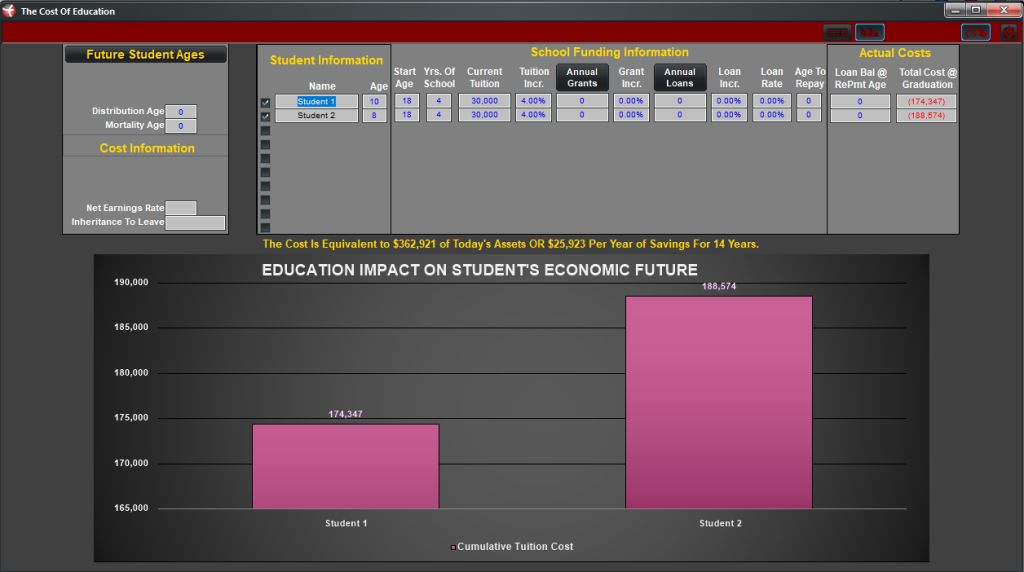Click the 188,574 label above the bar
The width and height of the screenshot is (1024, 572).
pyautogui.click(x=719, y=286)
